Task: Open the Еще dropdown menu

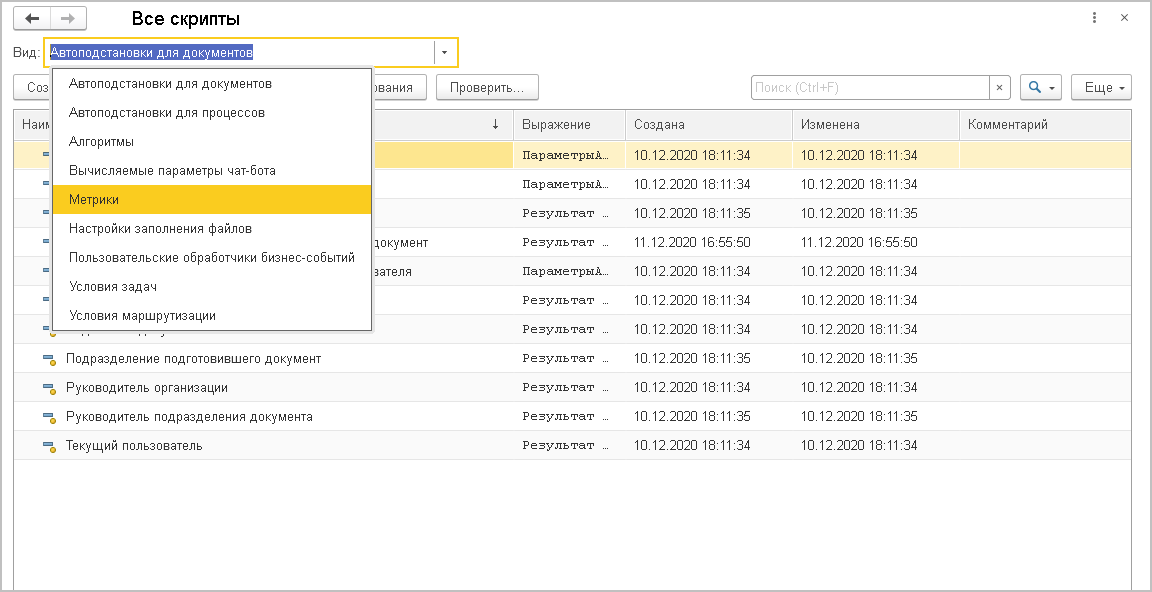Action: (x=1100, y=88)
